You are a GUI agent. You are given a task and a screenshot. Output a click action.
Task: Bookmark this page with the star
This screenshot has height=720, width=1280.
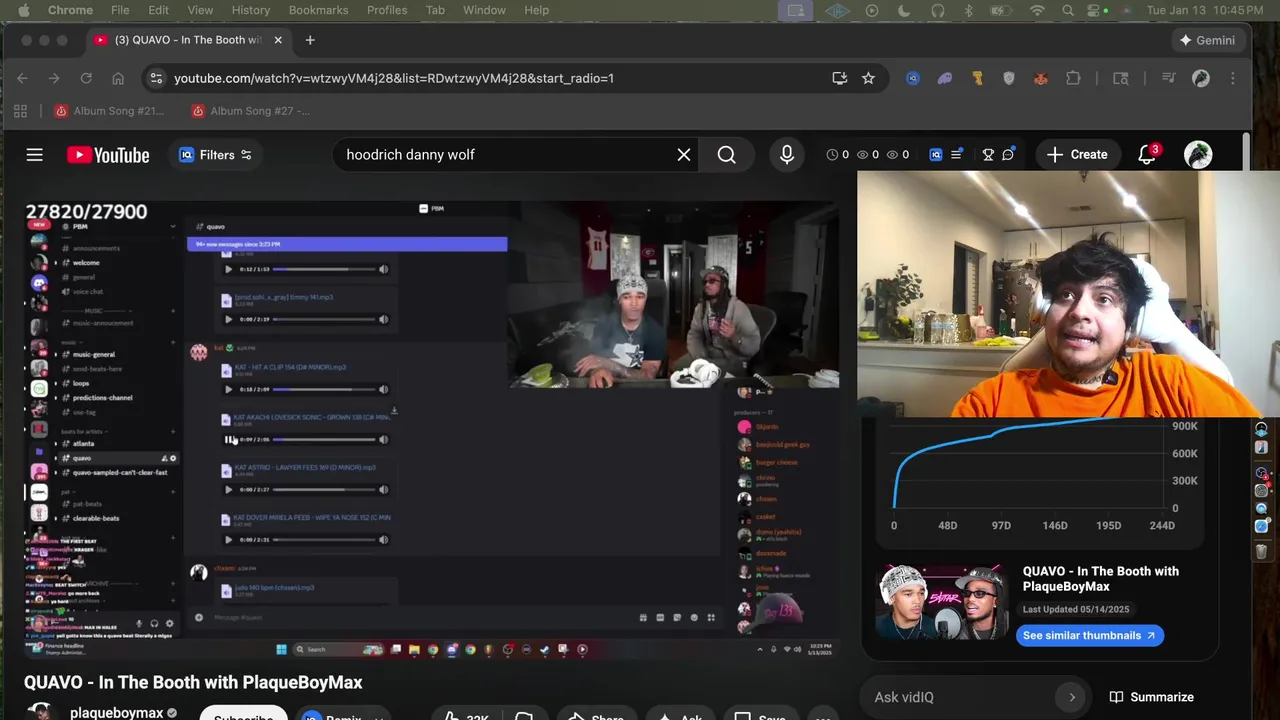[x=868, y=78]
